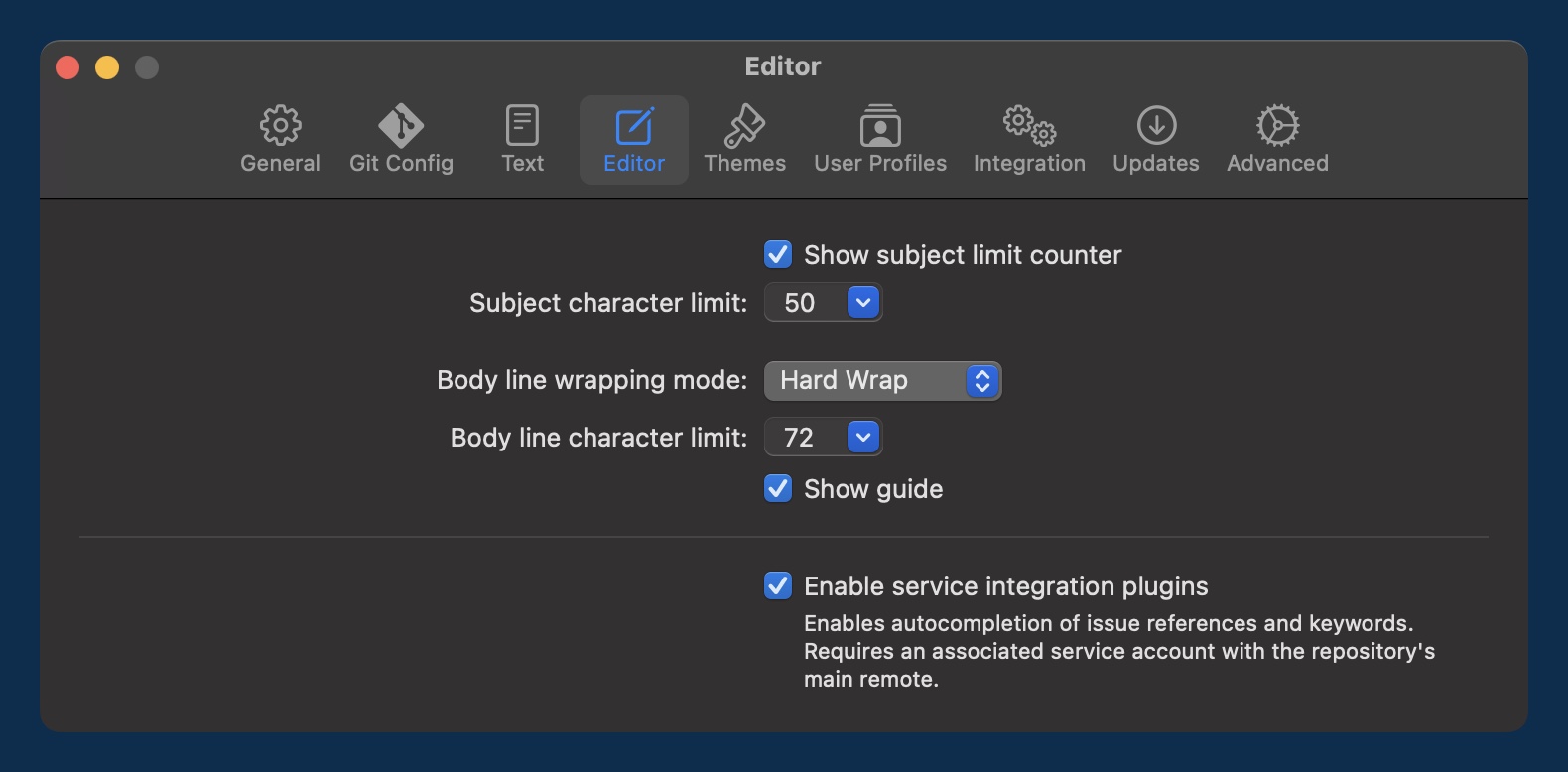Open Body line wrapping mode Hard Wrap popup

point(882,381)
